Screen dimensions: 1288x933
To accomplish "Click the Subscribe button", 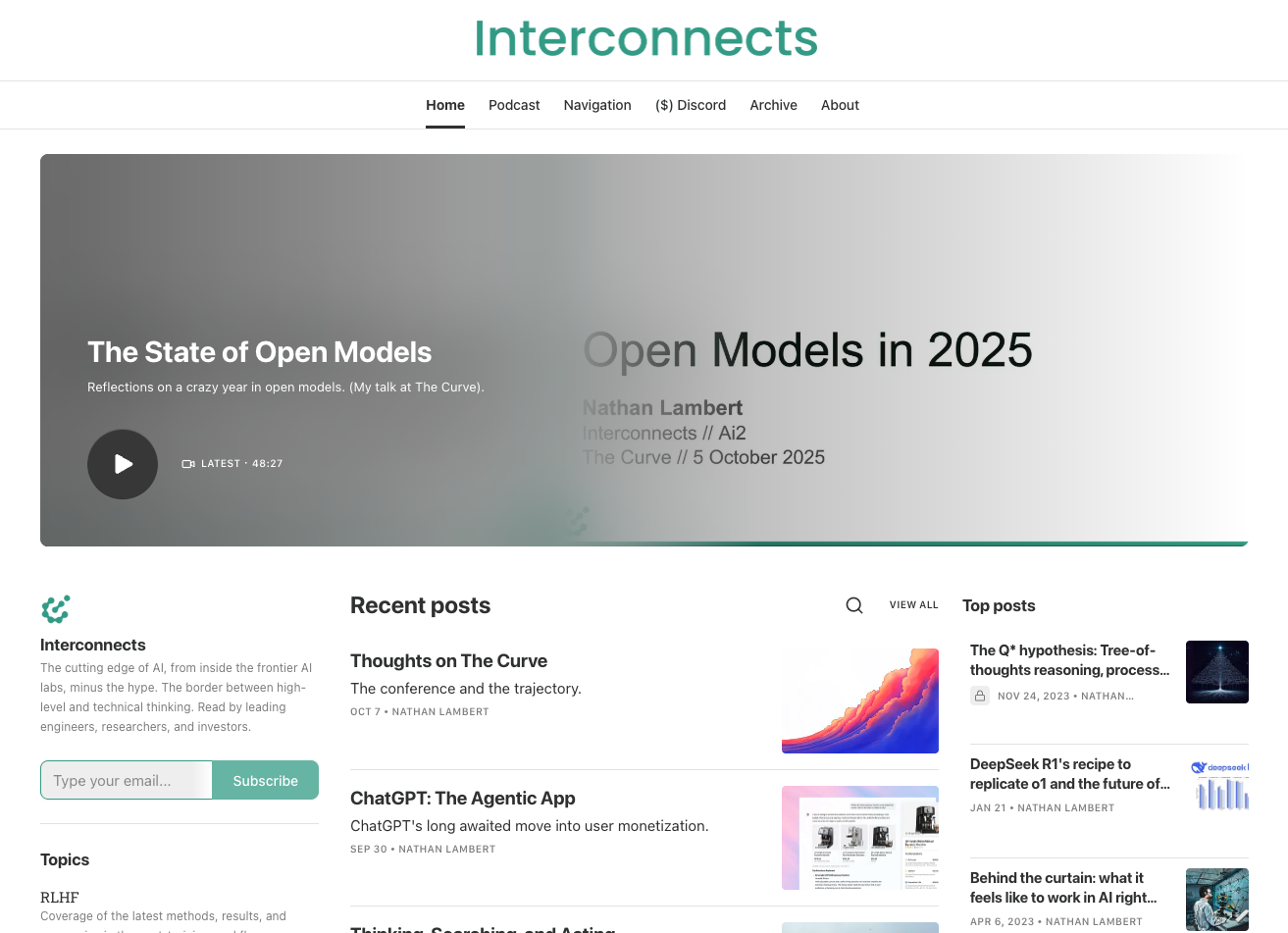I will pyautogui.click(x=266, y=780).
